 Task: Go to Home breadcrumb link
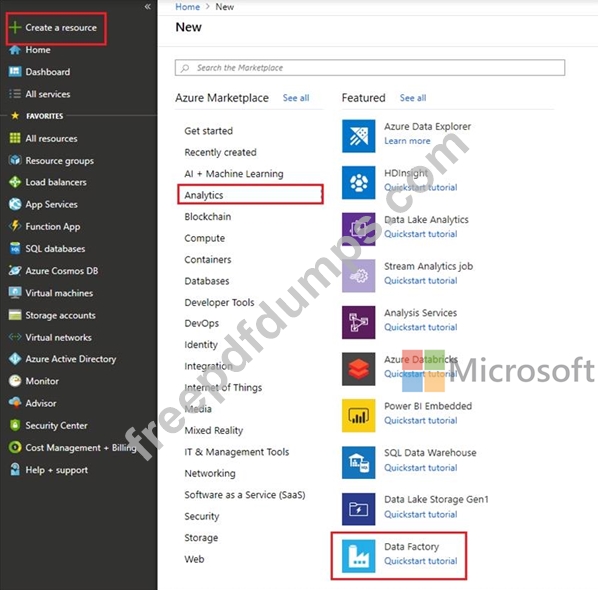tap(187, 7)
